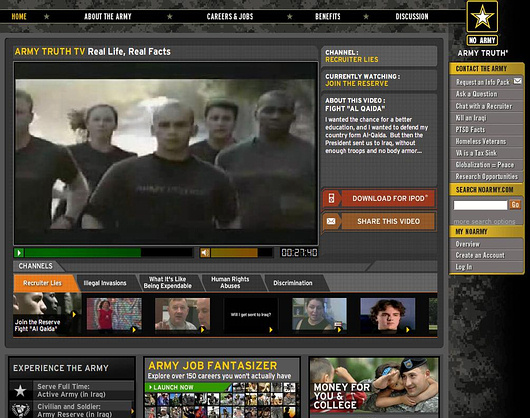Open PTSD Facts link
This screenshot has width=530, height=418.
(470, 130)
